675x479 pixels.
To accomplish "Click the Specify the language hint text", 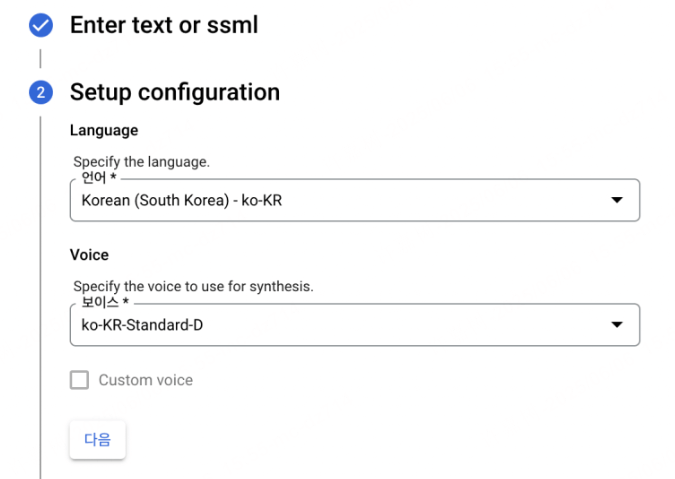I will click(141, 162).
